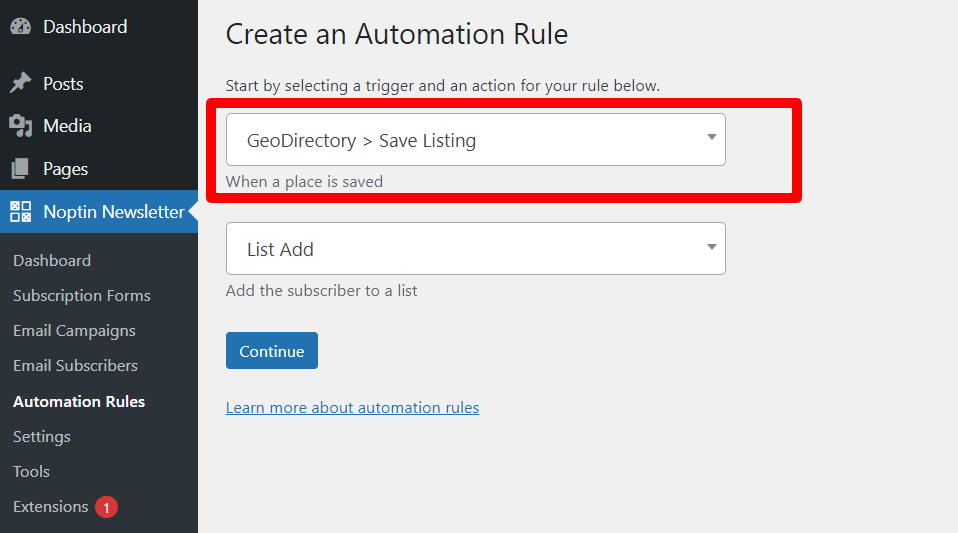Click the 'Add the subscriber to a list' text

[x=321, y=290]
